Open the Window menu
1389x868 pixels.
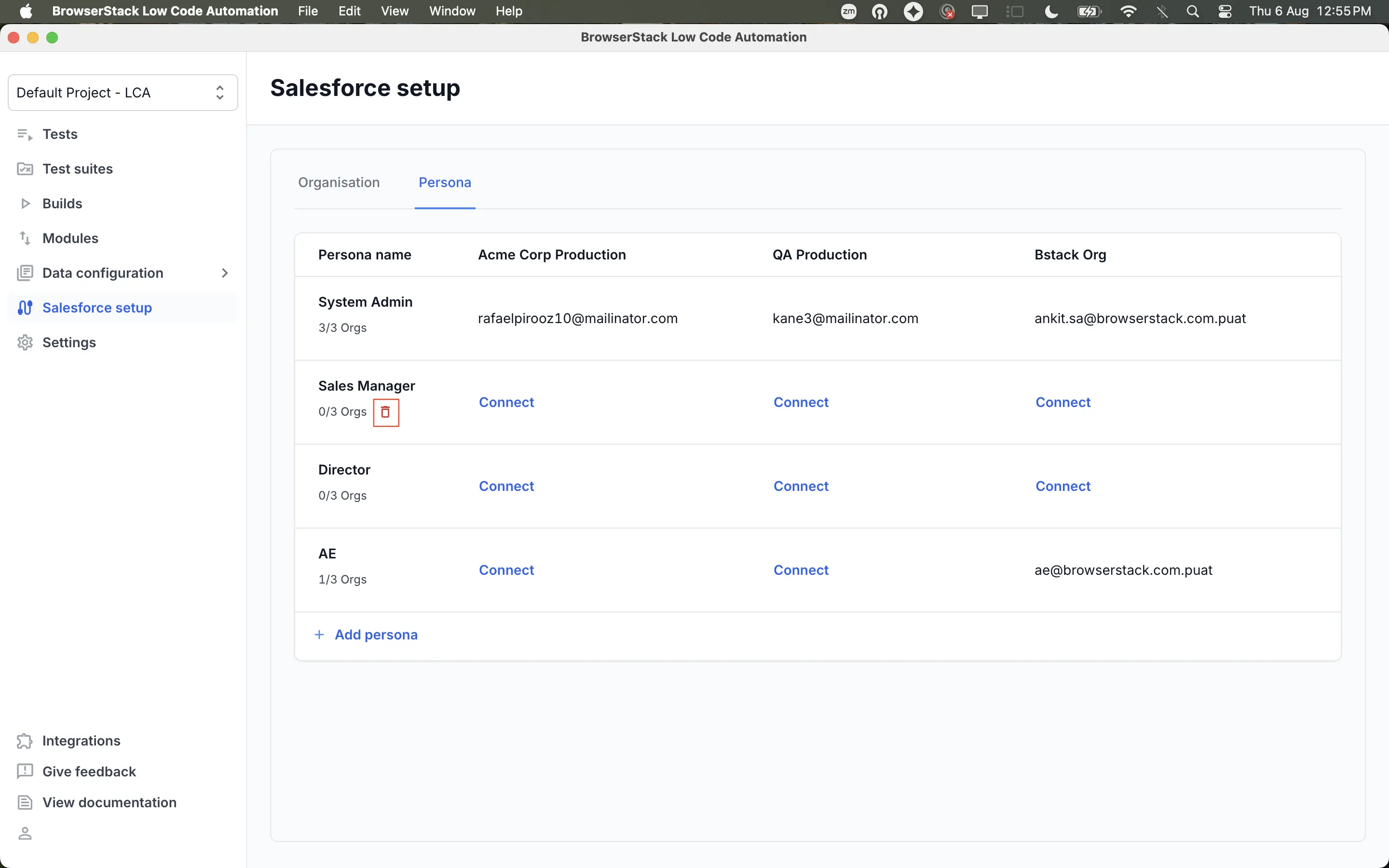[452, 12]
